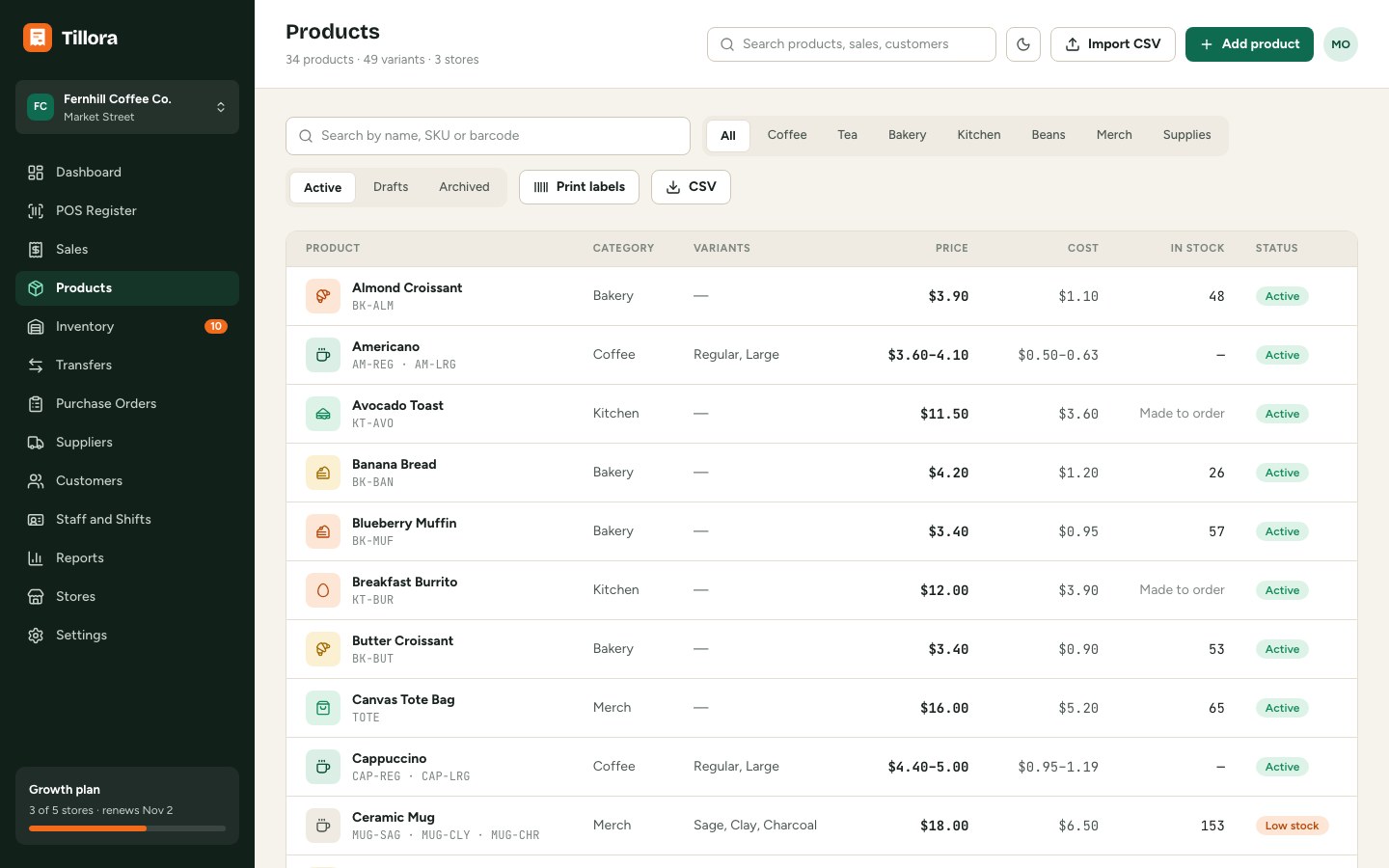
Task: Open POS Register from the sidebar
Action: pyautogui.click(x=127, y=211)
